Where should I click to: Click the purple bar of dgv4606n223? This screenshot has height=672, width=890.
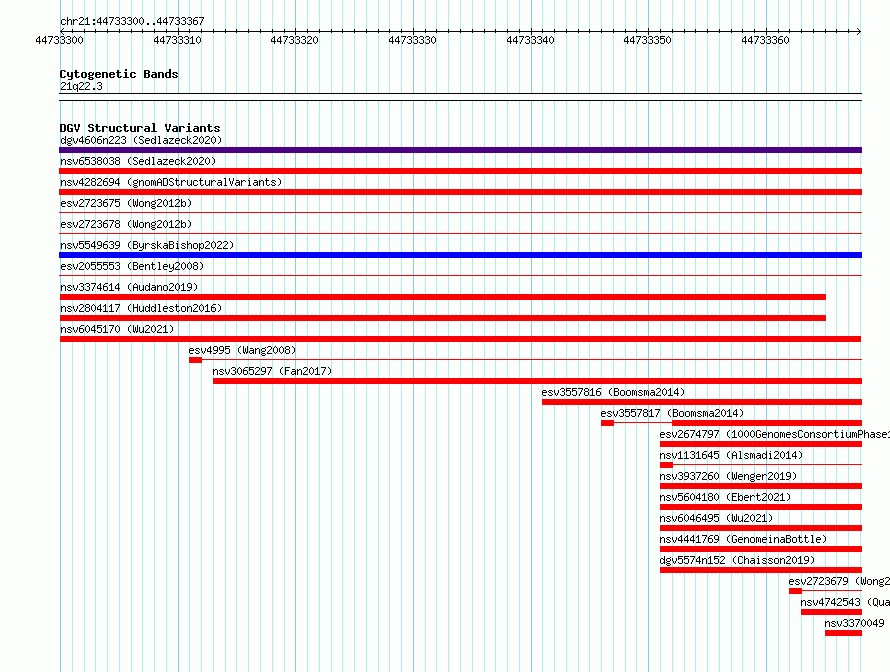[x=460, y=150]
